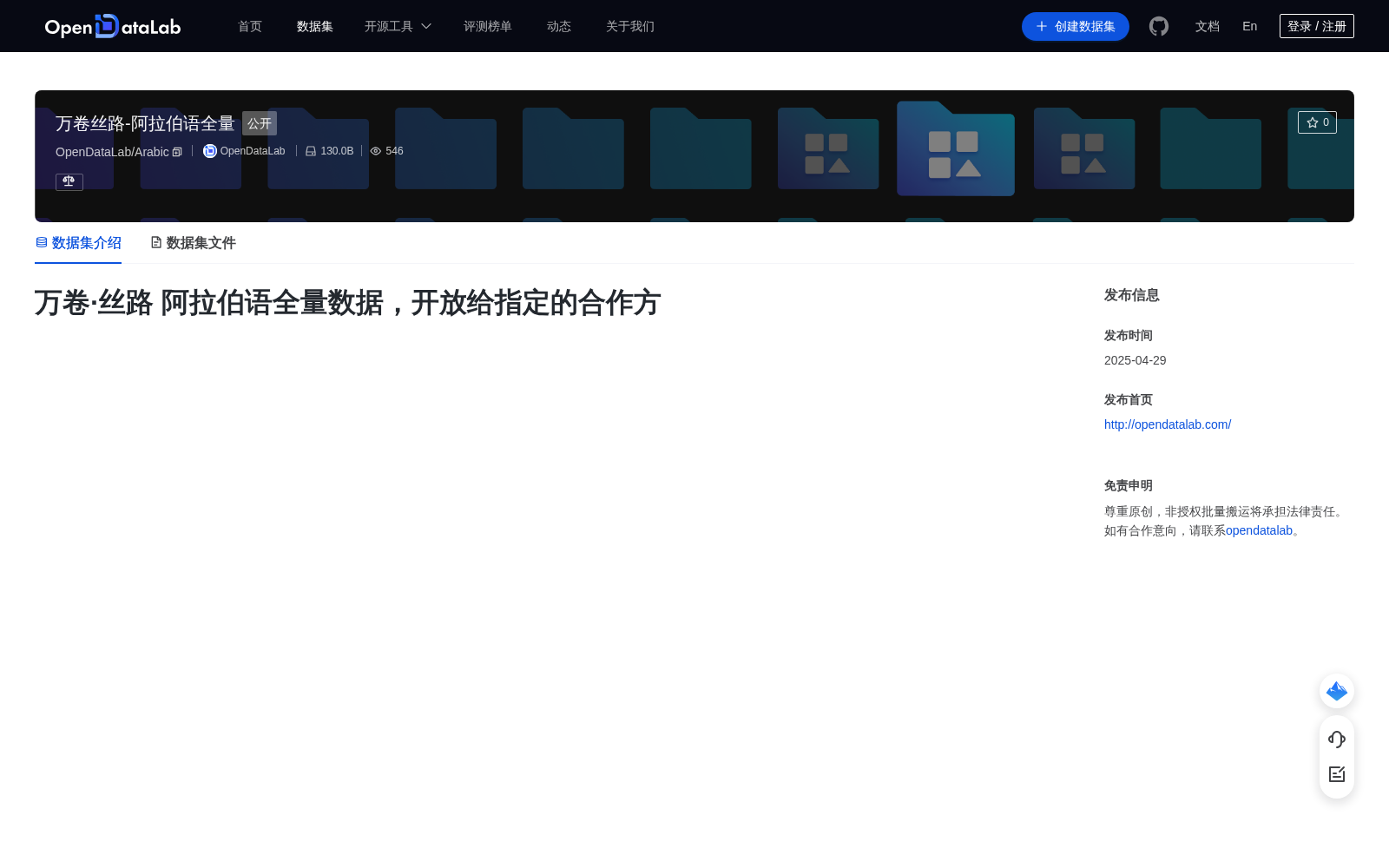
Task: Open 关于我们 navigation item
Action: tap(630, 26)
